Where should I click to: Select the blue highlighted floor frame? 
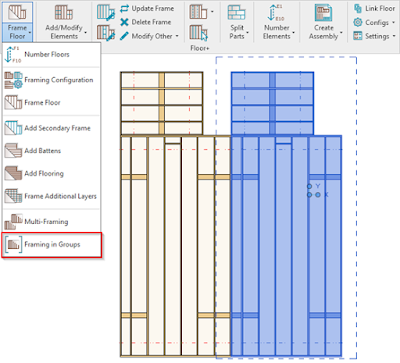[286, 214]
